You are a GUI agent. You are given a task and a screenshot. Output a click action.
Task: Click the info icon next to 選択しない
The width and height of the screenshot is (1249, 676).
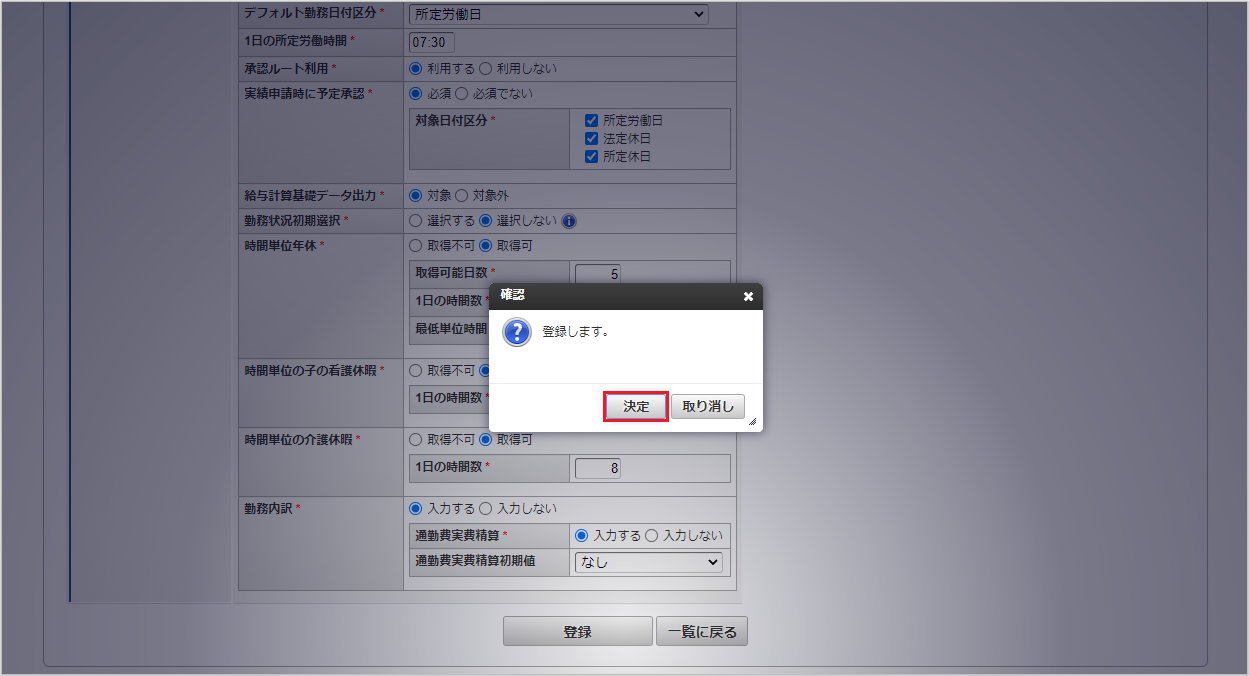click(569, 221)
